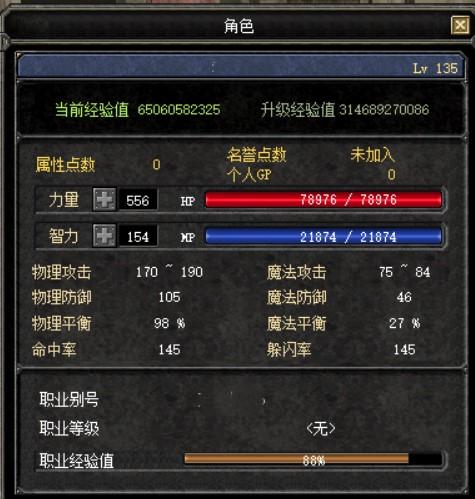The height and width of the screenshot is (499, 475).
Task: Click the 躲闪率 stat label
Action: tap(289, 350)
